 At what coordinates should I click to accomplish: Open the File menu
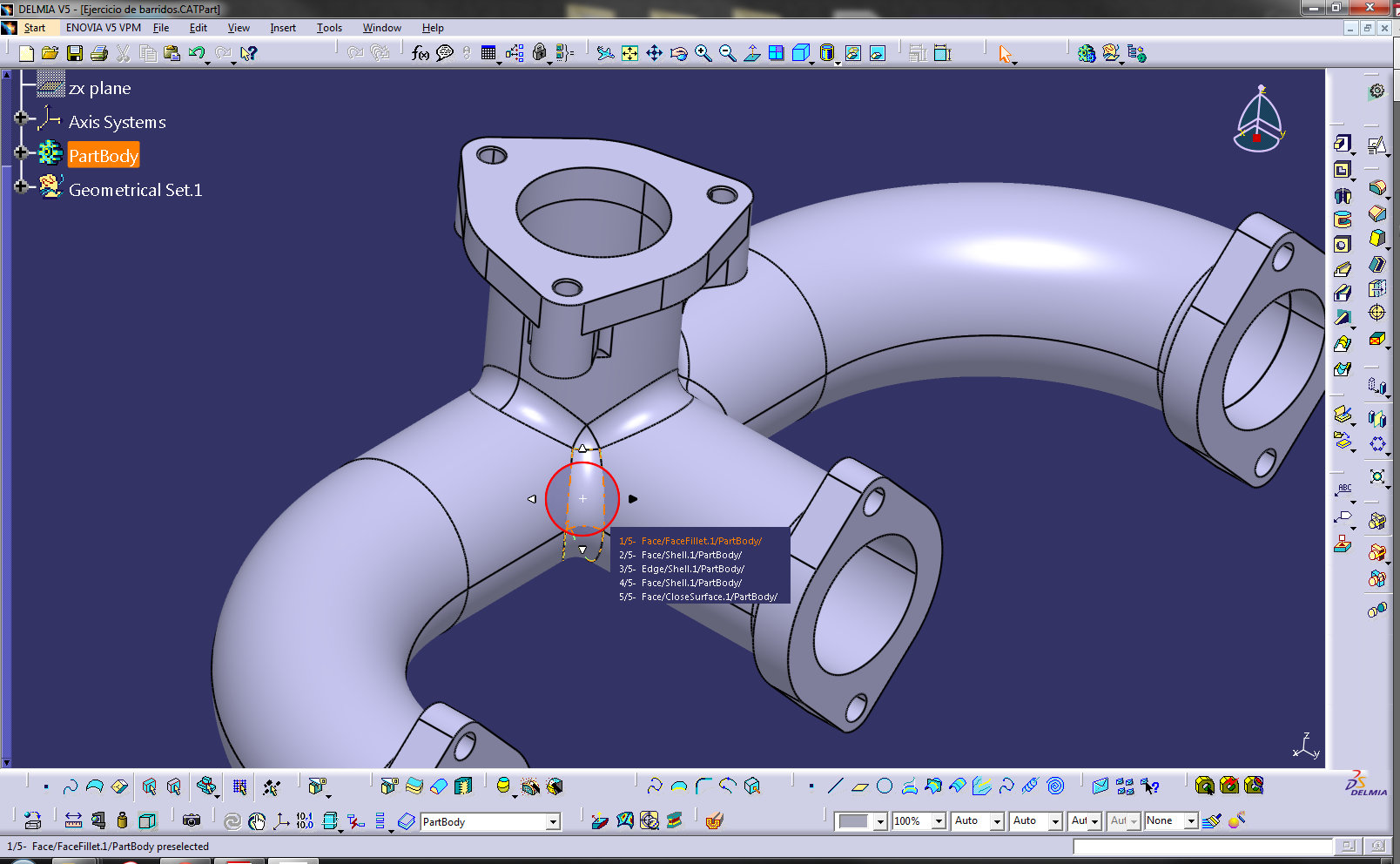point(161,28)
